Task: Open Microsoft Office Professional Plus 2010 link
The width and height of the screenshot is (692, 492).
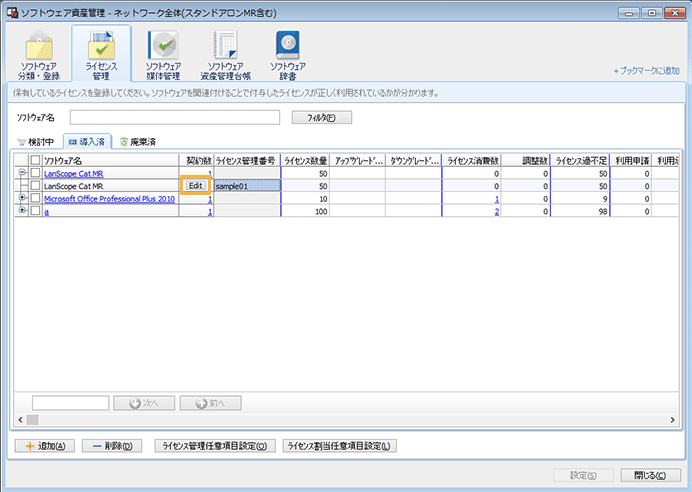Action: coord(109,199)
